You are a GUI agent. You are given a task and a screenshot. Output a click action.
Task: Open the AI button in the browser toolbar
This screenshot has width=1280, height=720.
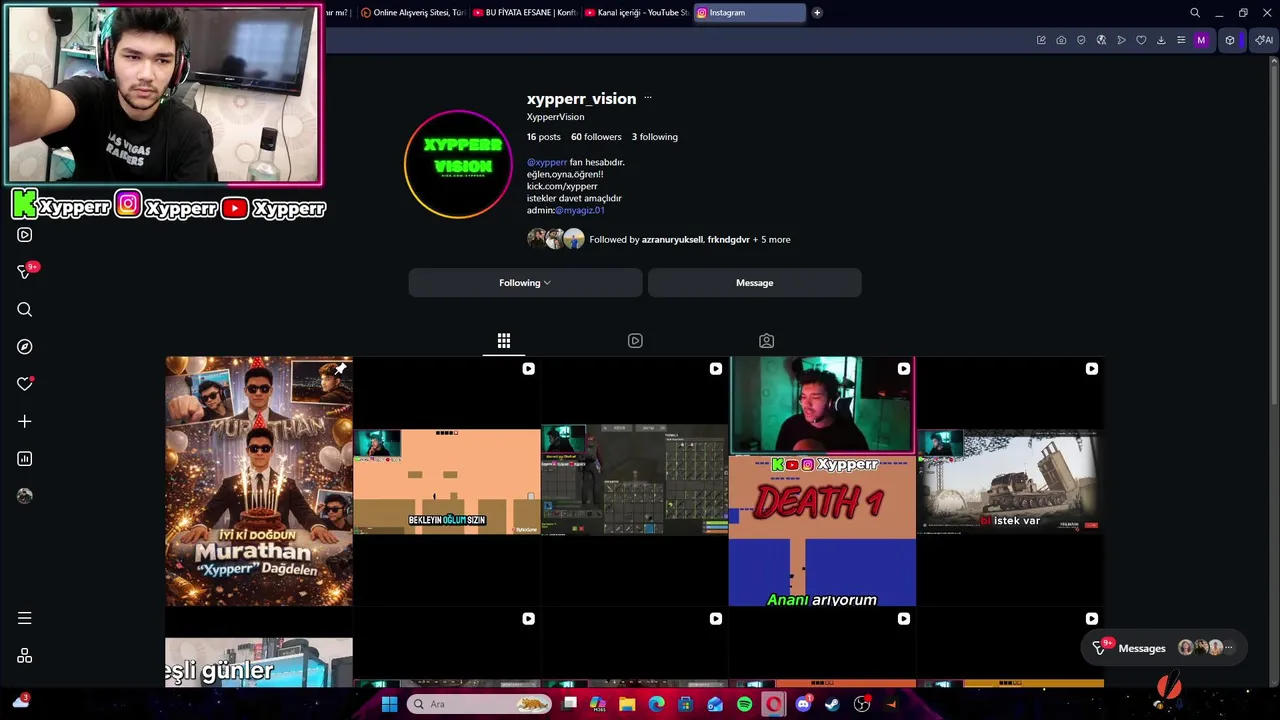[1264, 40]
